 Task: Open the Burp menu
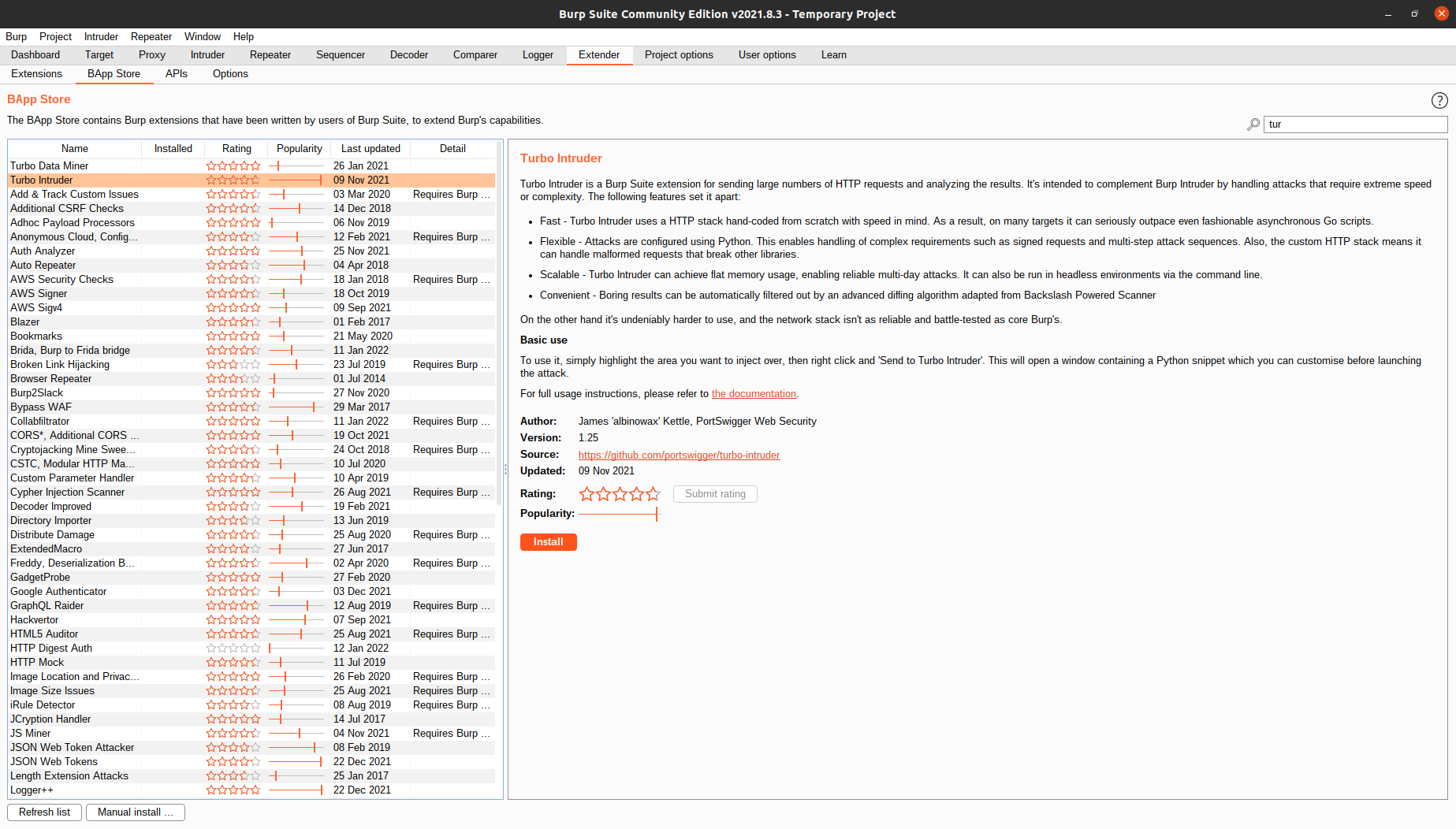click(16, 37)
